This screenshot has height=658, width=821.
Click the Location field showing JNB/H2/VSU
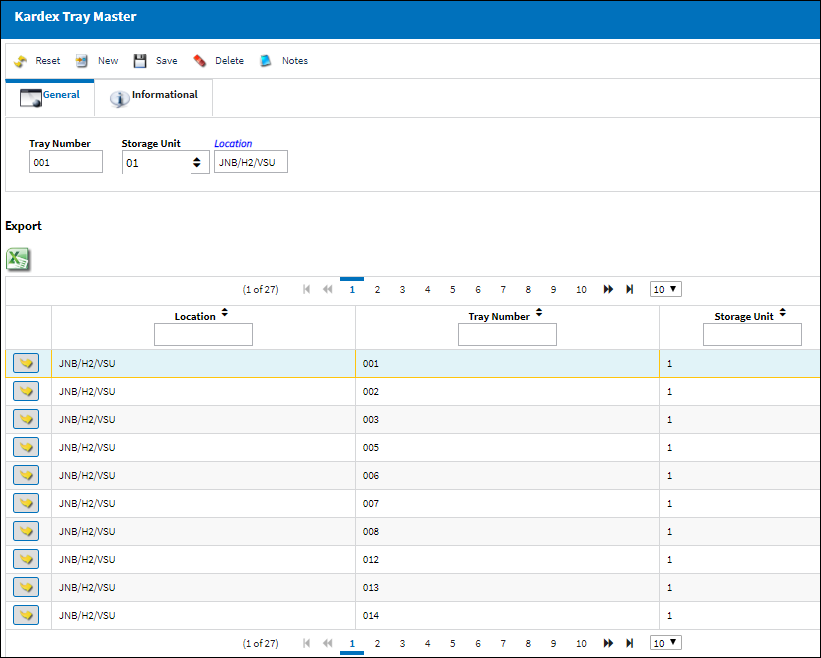tap(251, 162)
